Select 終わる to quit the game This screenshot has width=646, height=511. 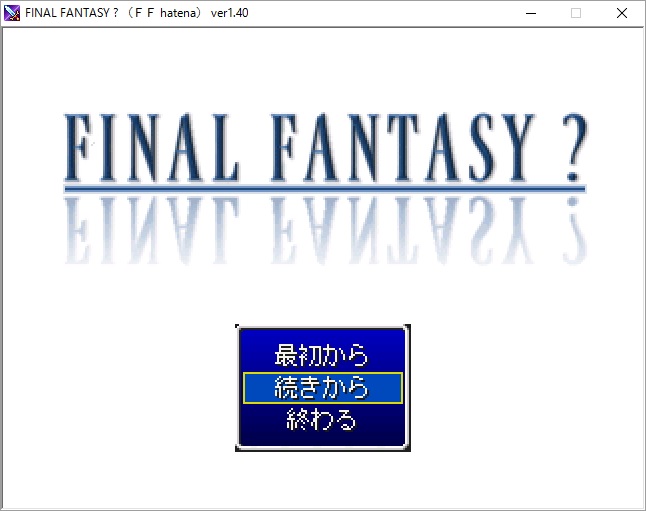point(321,420)
